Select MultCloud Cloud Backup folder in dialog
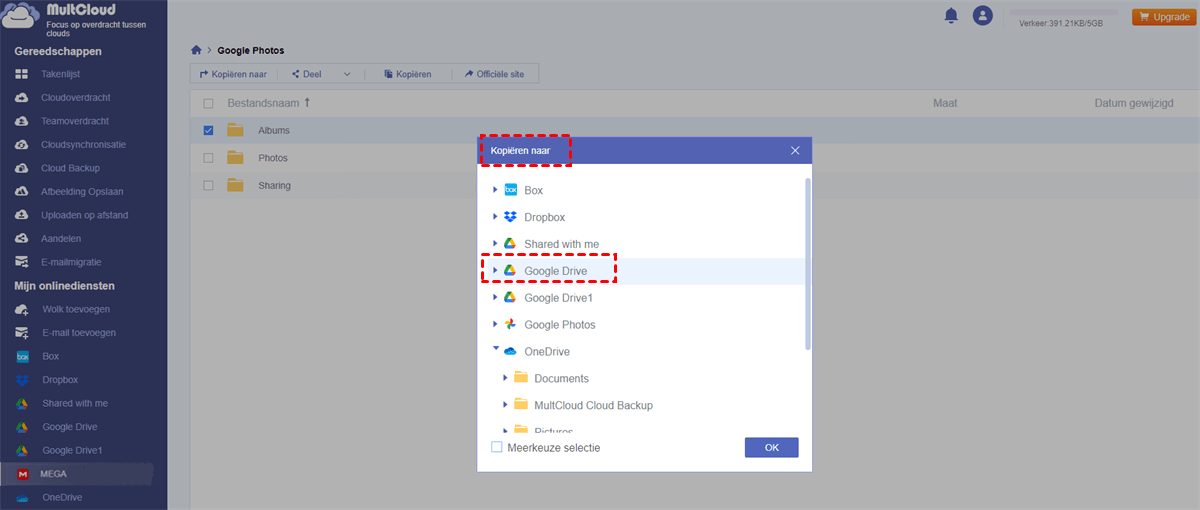Screen dimensions: 1200x510 click(x=593, y=405)
